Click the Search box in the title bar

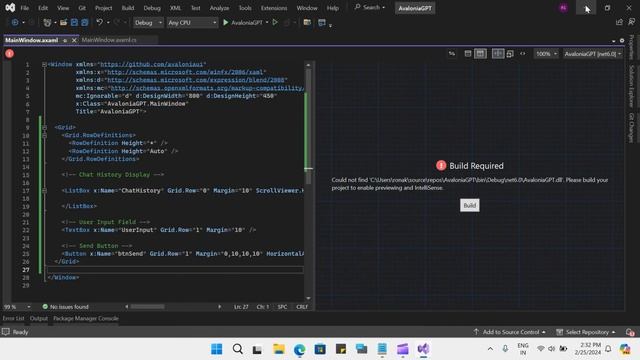[370, 7]
